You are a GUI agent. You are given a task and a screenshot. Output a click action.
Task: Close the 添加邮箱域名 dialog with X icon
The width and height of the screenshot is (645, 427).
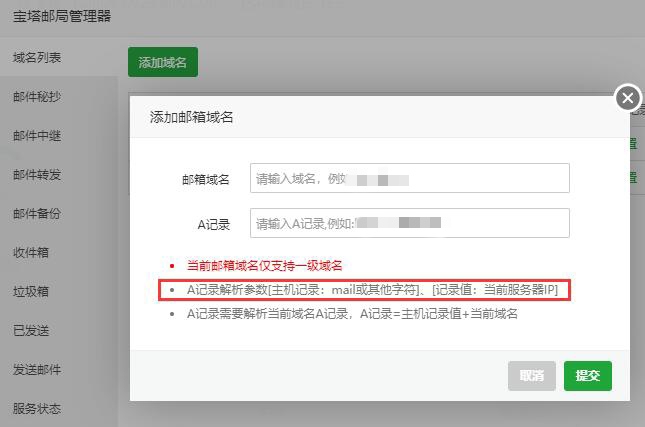point(627,98)
